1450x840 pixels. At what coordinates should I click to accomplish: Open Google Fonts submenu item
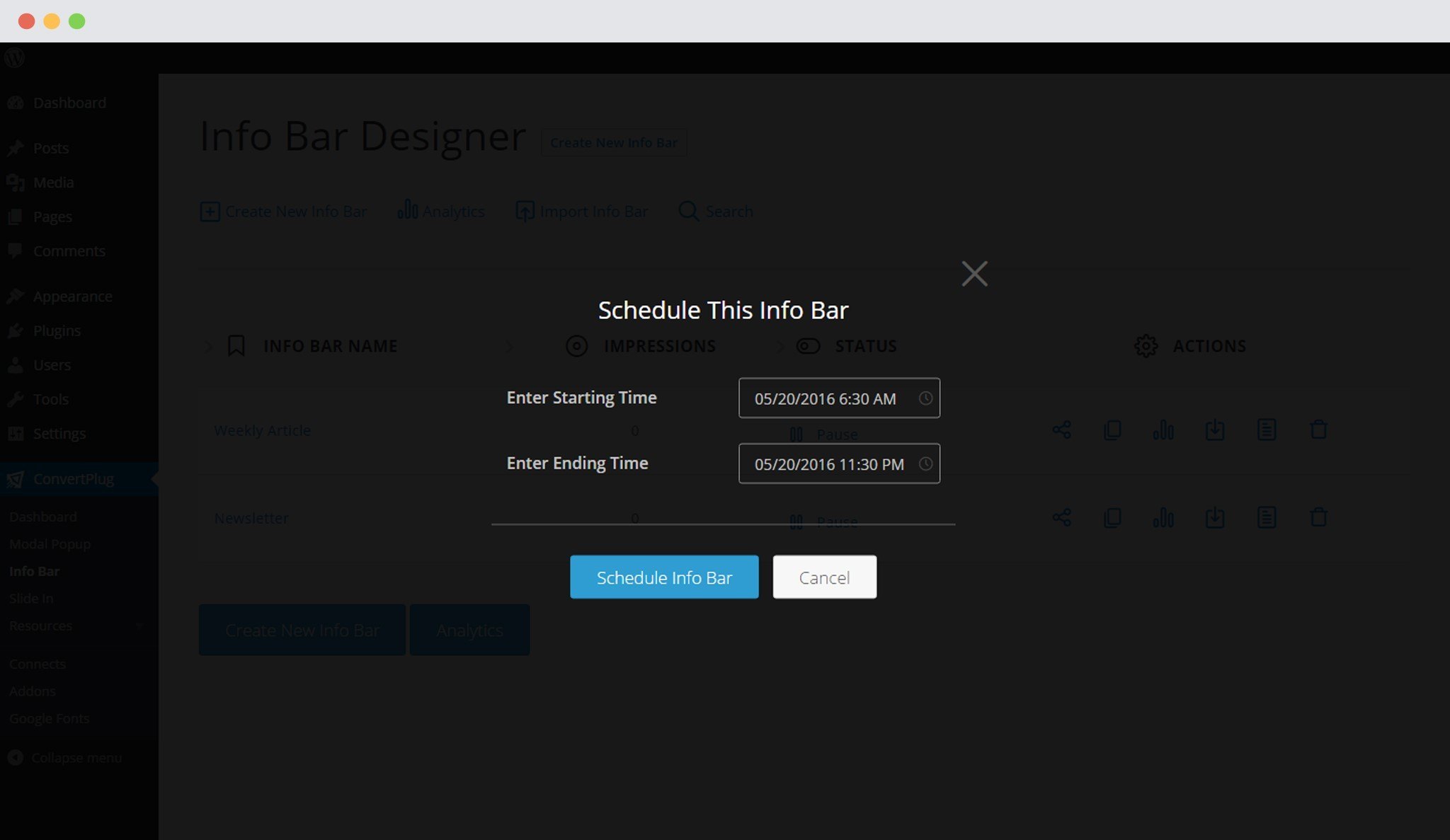click(49, 718)
